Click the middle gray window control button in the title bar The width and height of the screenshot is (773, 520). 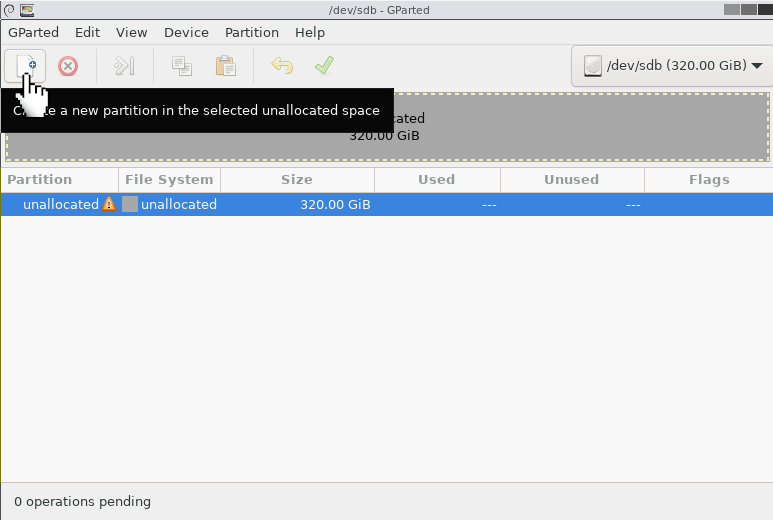pos(748,9)
